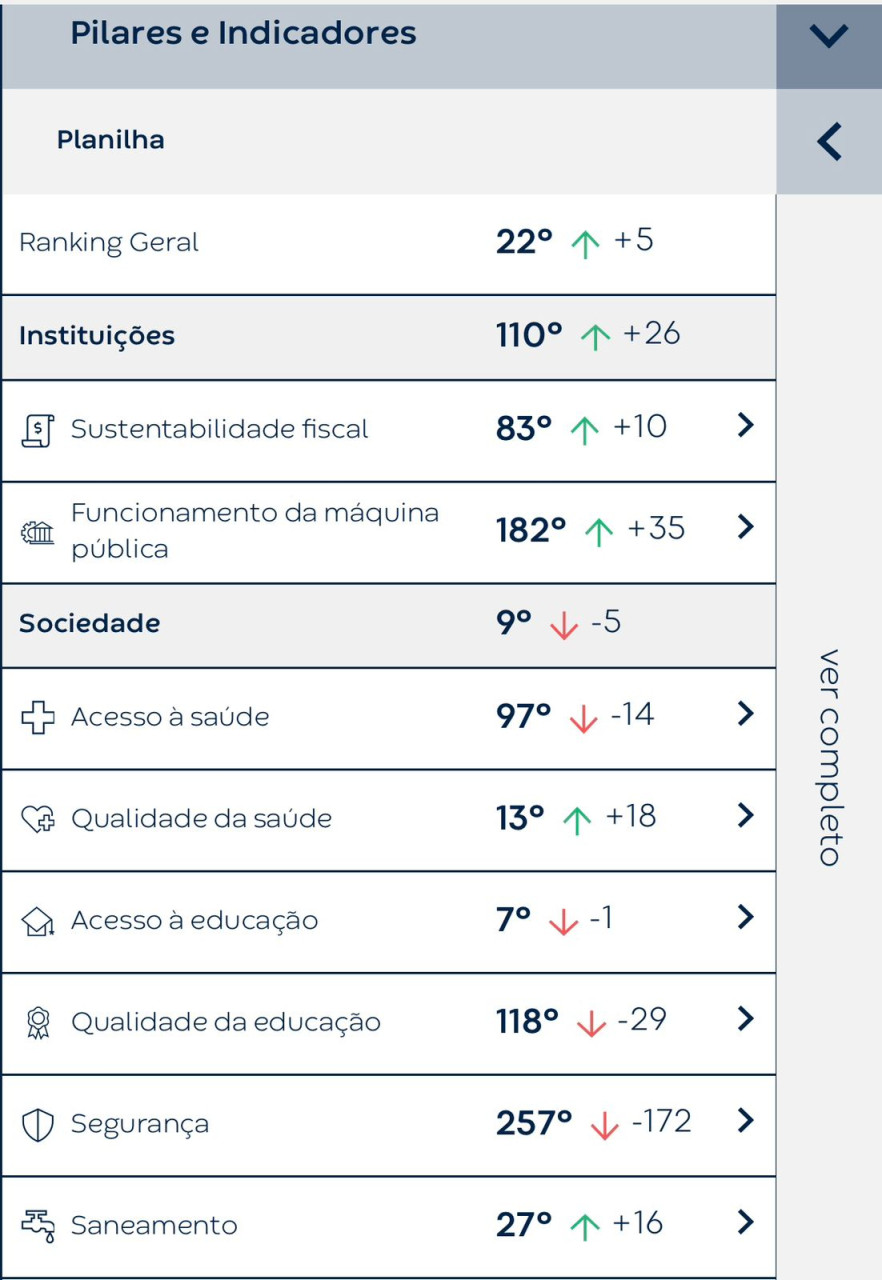
Task: Click the Saneamento faucet icon
Action: [x=38, y=1225]
